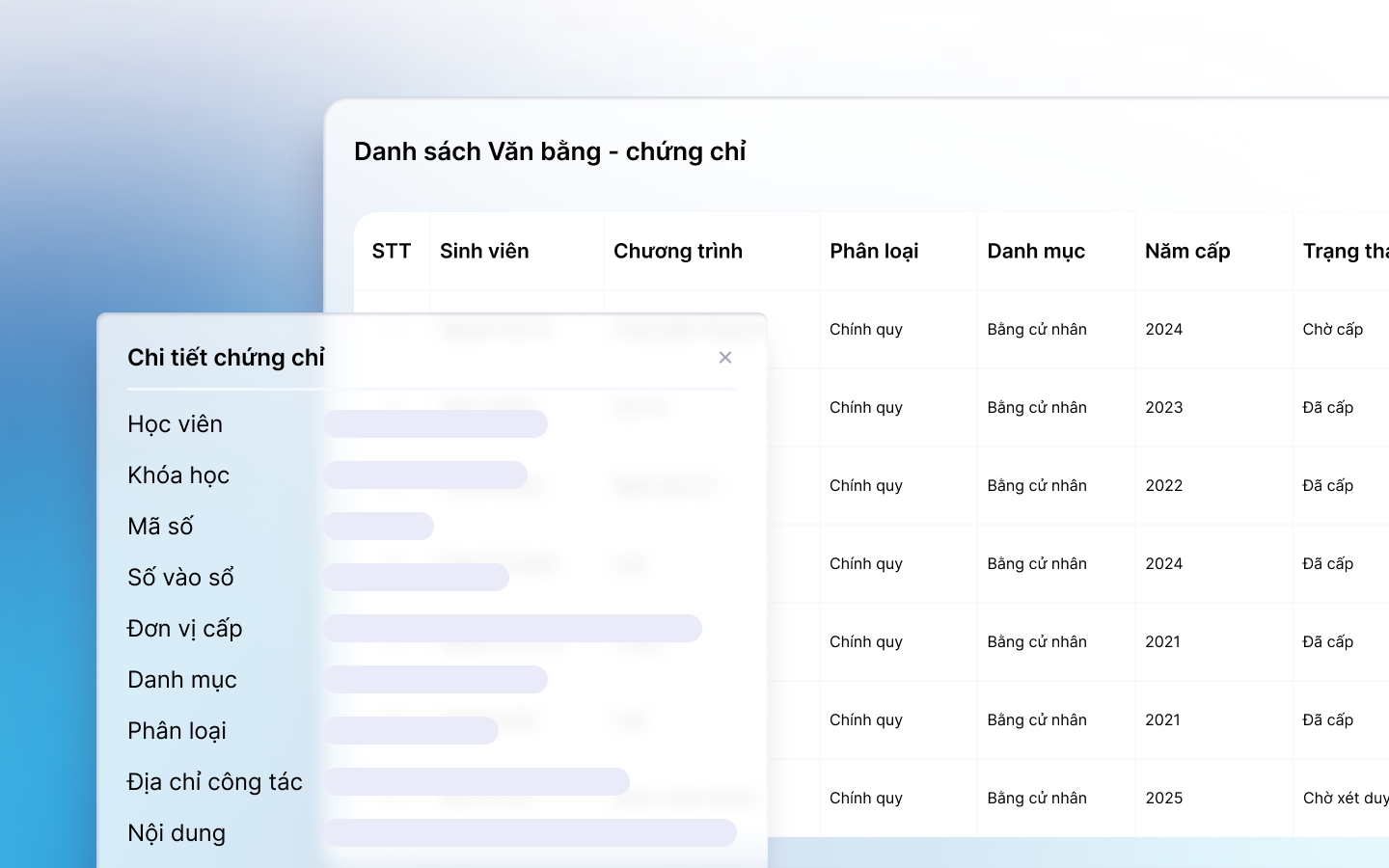
Task: Click the Trạng thái column header
Action: coord(1345,252)
